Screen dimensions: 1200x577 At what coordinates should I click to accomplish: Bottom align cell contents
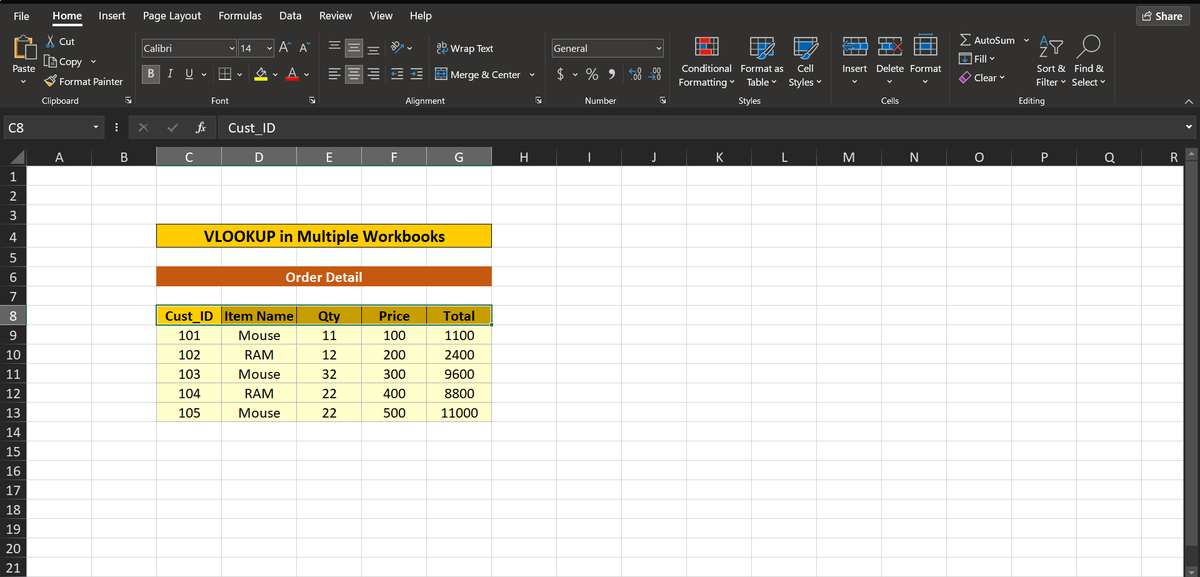tap(372, 48)
